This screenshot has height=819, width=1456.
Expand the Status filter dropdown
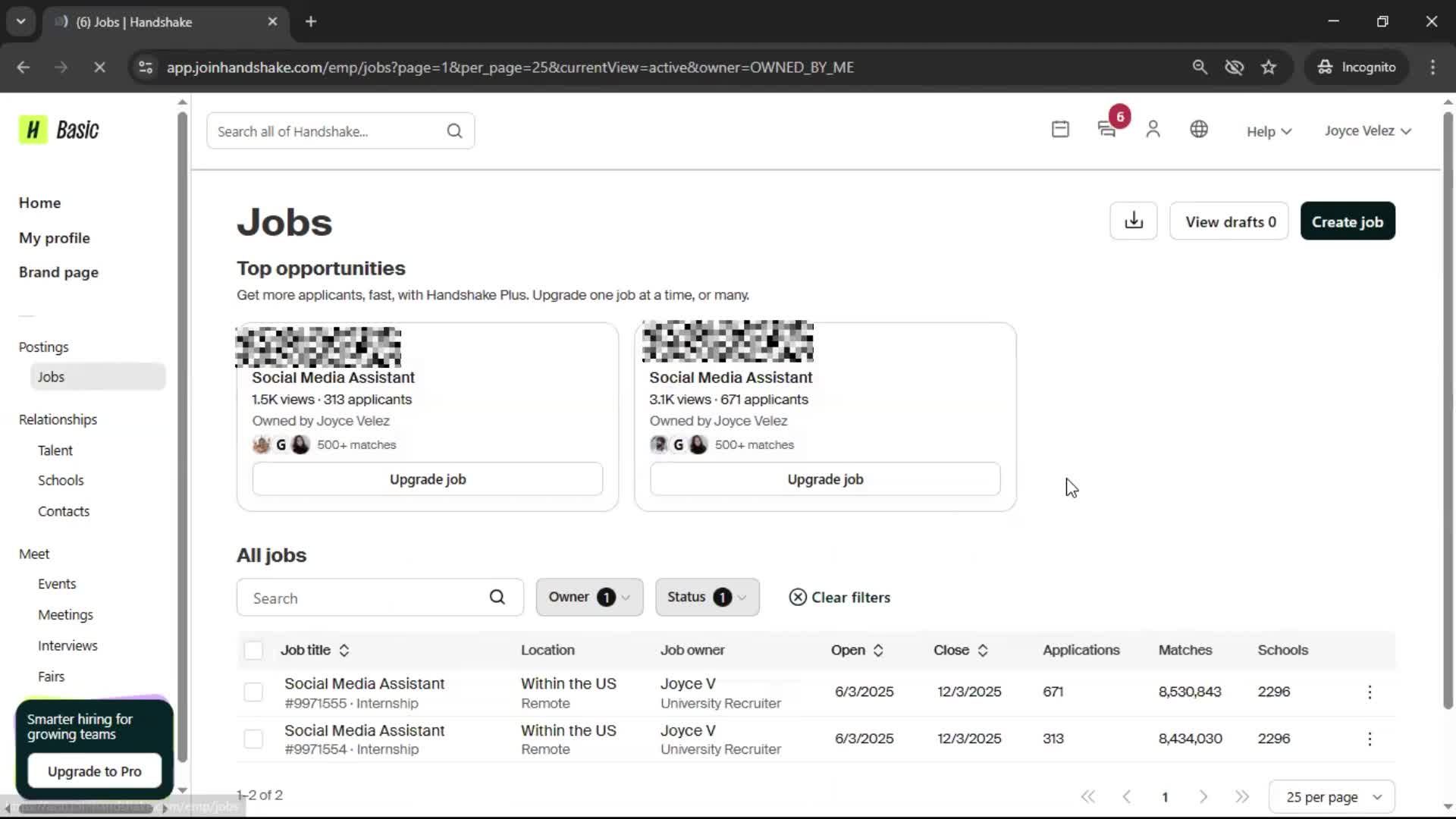707,598
